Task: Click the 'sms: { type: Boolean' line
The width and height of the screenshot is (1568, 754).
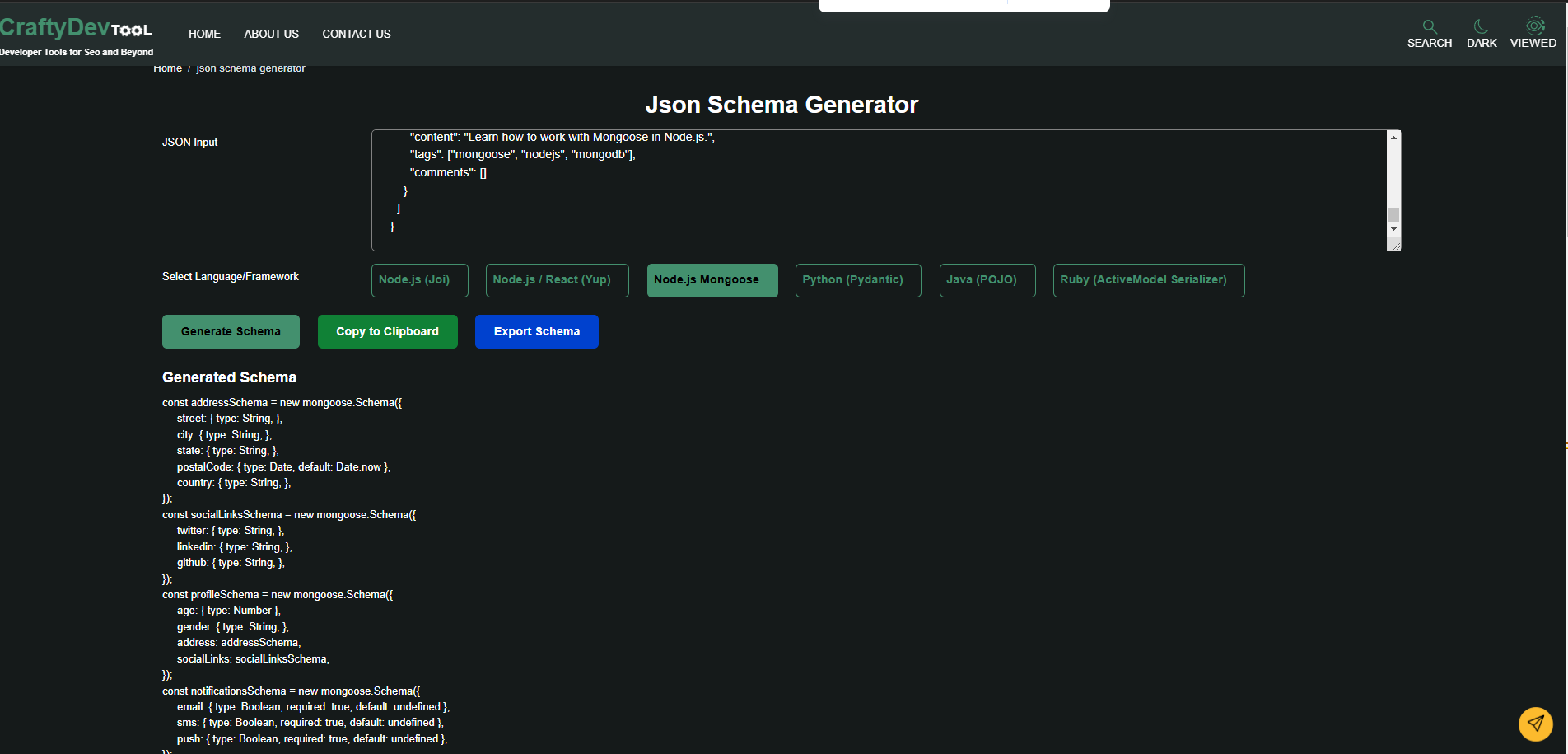Action: coord(310,723)
